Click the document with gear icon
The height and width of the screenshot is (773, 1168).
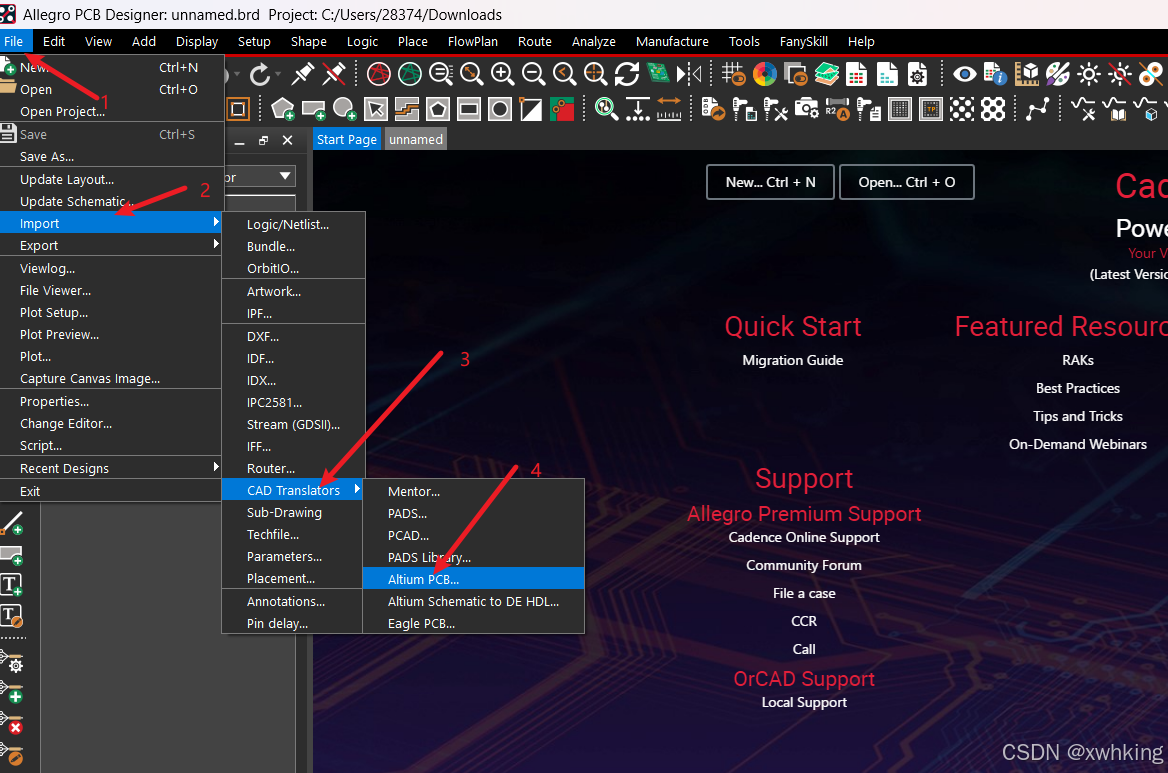pos(918,74)
